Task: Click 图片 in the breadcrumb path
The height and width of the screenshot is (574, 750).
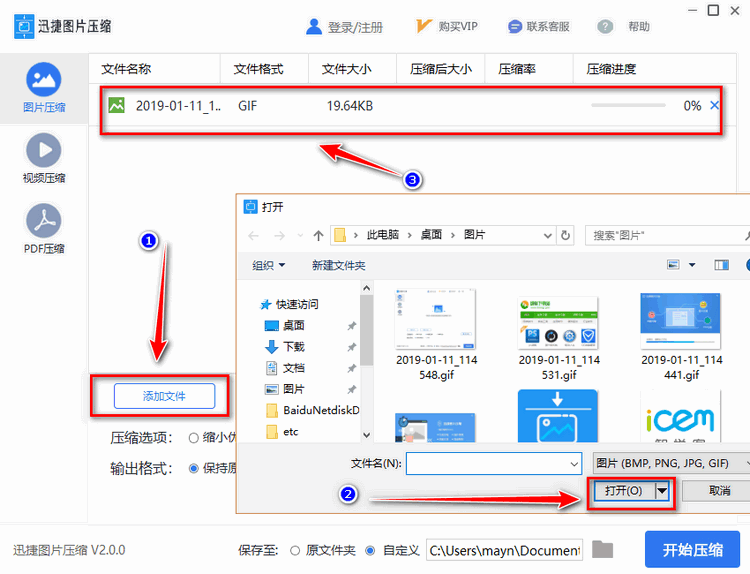Action: pyautogui.click(x=474, y=235)
